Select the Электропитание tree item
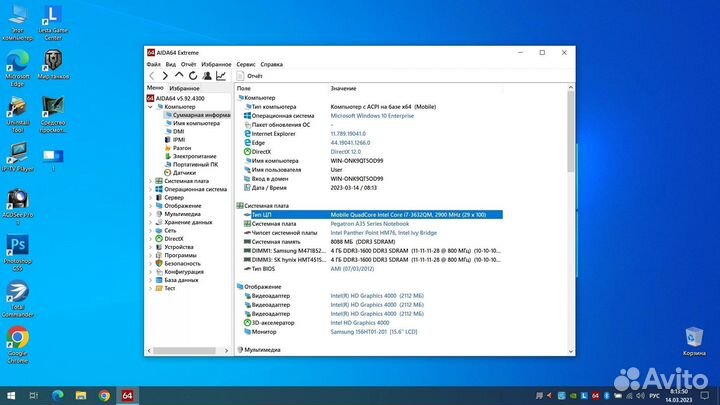This screenshot has height=405, width=720. click(x=190, y=156)
